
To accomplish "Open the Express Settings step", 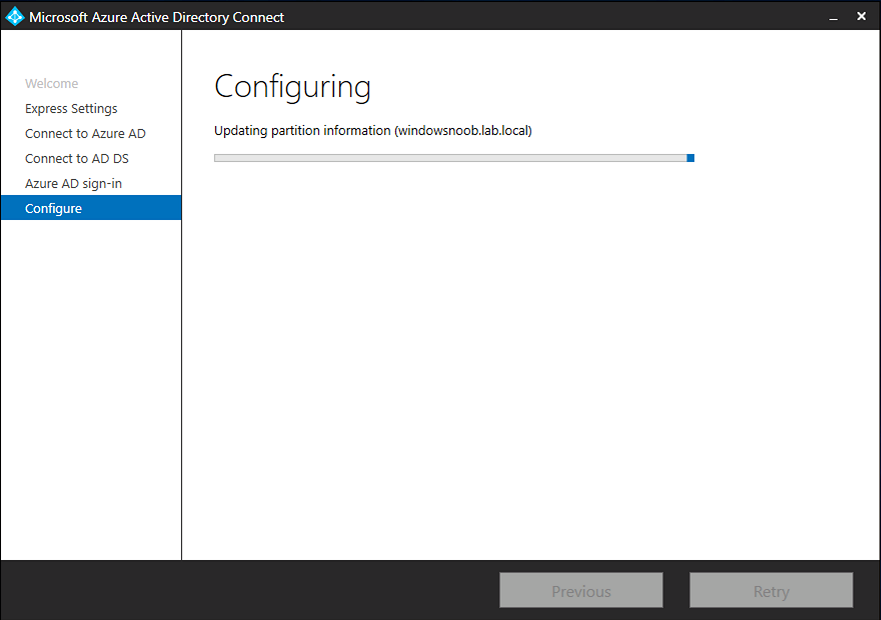I will (x=71, y=108).
